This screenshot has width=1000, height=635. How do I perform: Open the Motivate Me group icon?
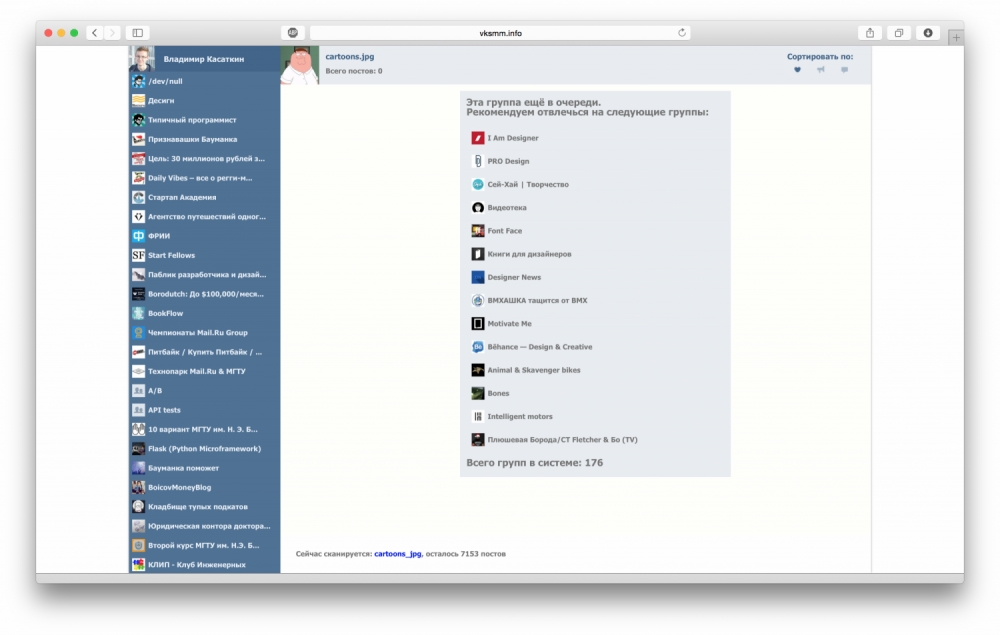[478, 323]
